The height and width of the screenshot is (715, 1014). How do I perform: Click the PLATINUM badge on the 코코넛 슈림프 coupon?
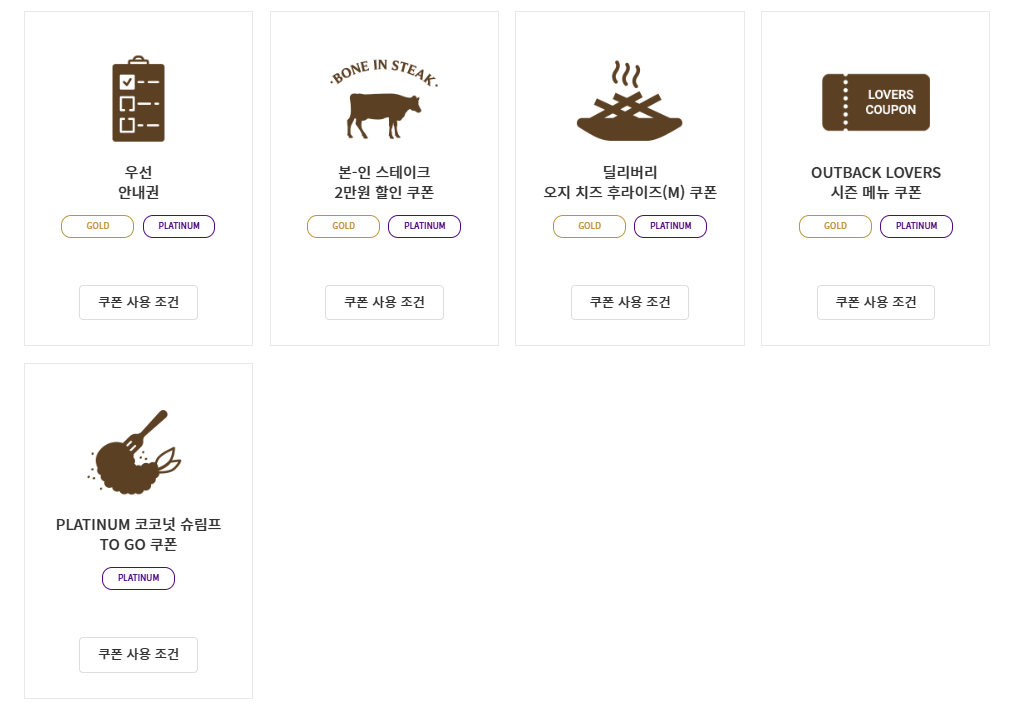coord(138,578)
